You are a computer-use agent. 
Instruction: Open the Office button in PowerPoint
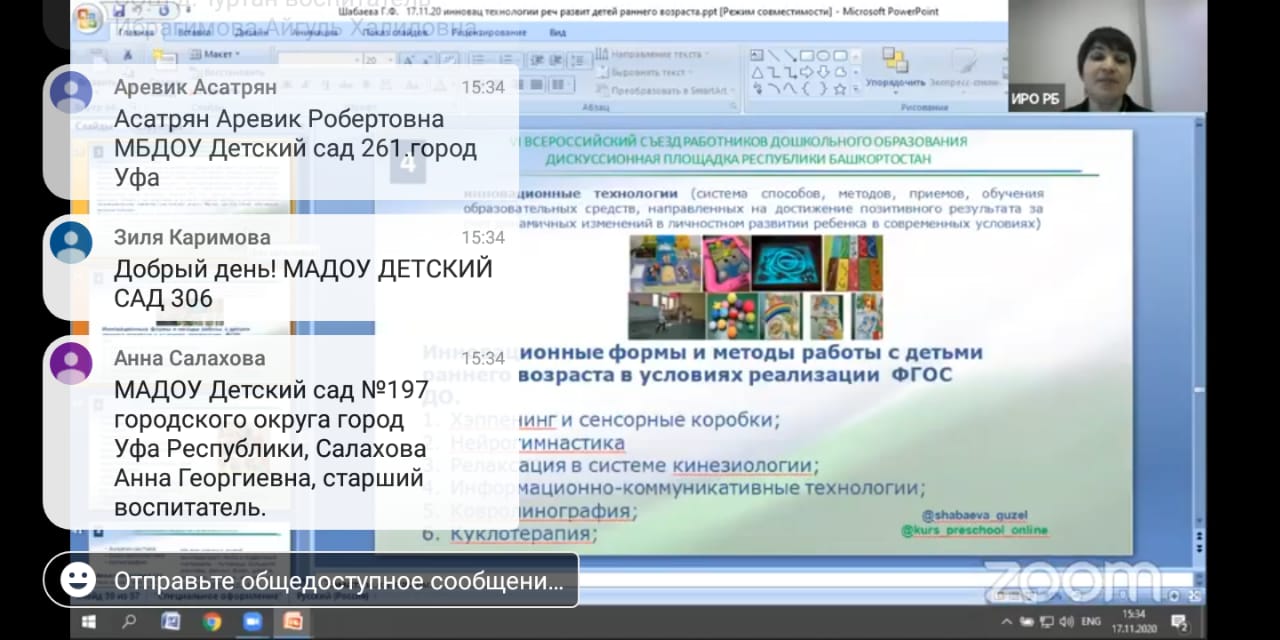click(x=88, y=17)
